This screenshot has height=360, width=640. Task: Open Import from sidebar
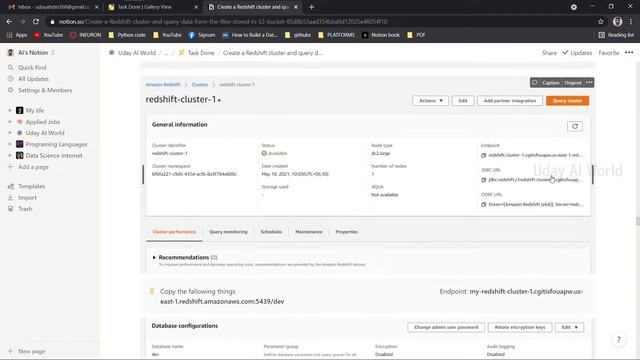pos(27,198)
